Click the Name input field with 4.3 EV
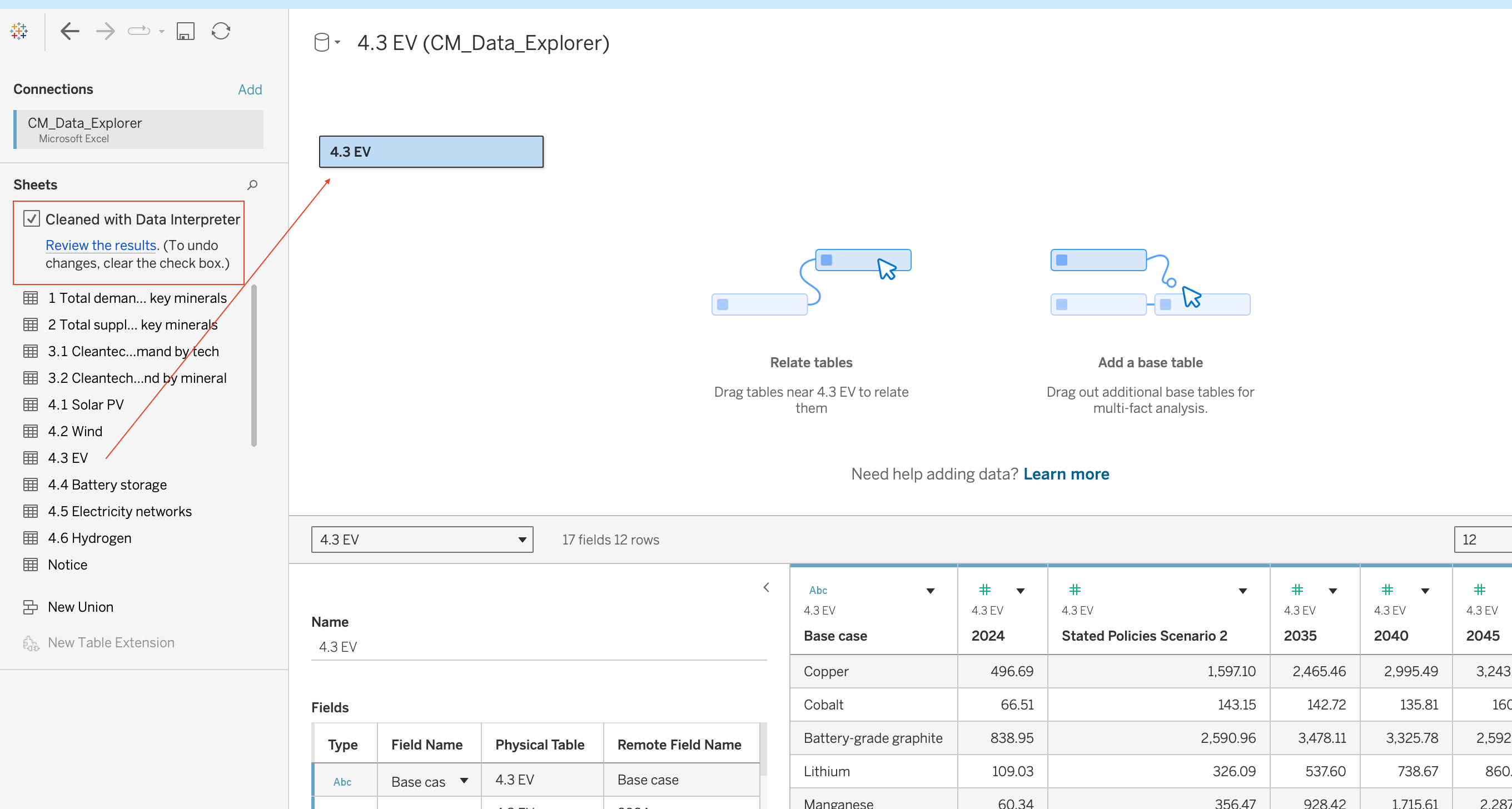1512x809 pixels. tap(539, 647)
